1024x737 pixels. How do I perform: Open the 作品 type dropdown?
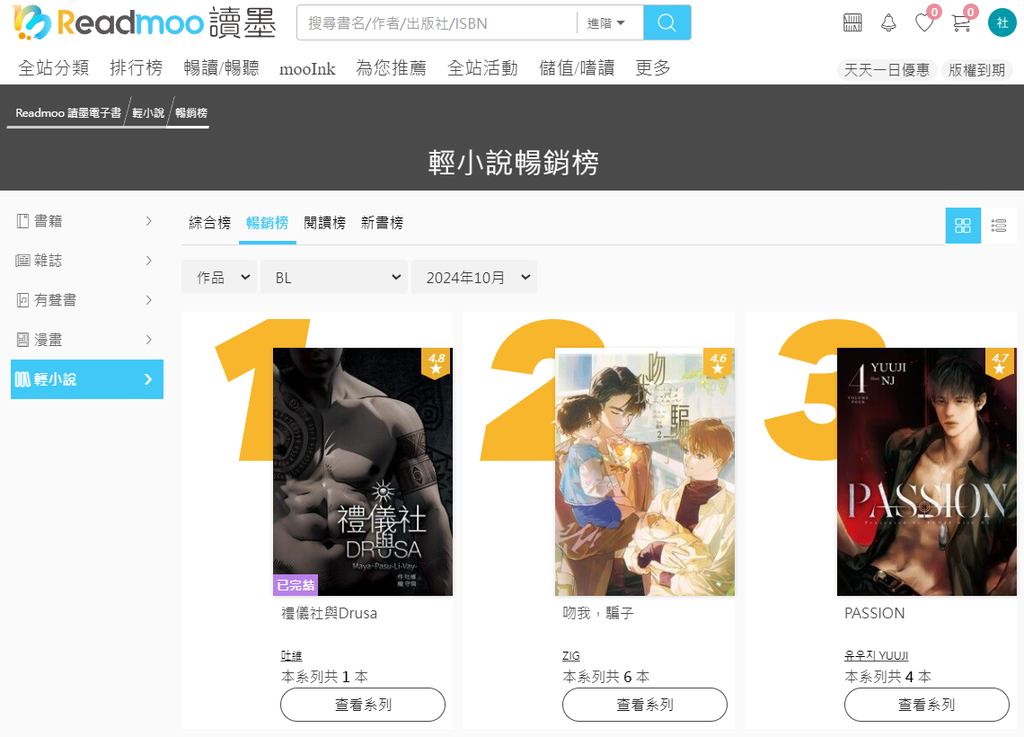pyautogui.click(x=219, y=277)
